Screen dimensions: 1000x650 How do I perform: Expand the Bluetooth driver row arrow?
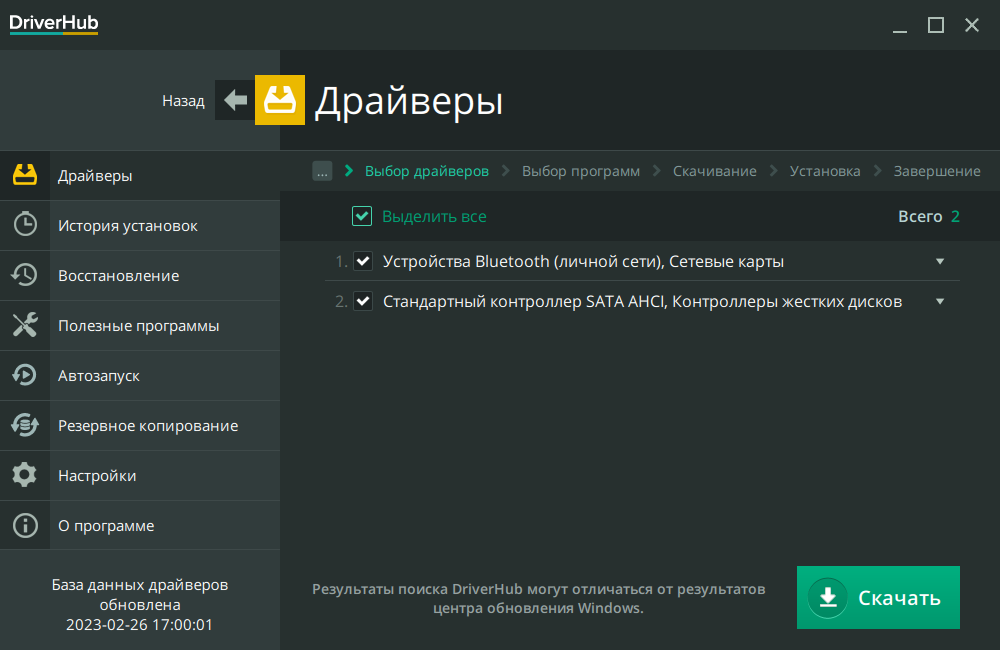pyautogui.click(x=939, y=262)
